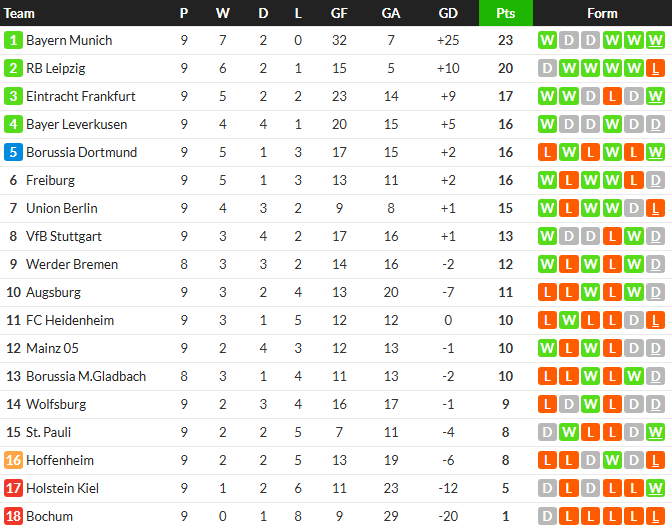Click Freiburg's points value 16
Screen dimensions: 672x529
coord(505,181)
